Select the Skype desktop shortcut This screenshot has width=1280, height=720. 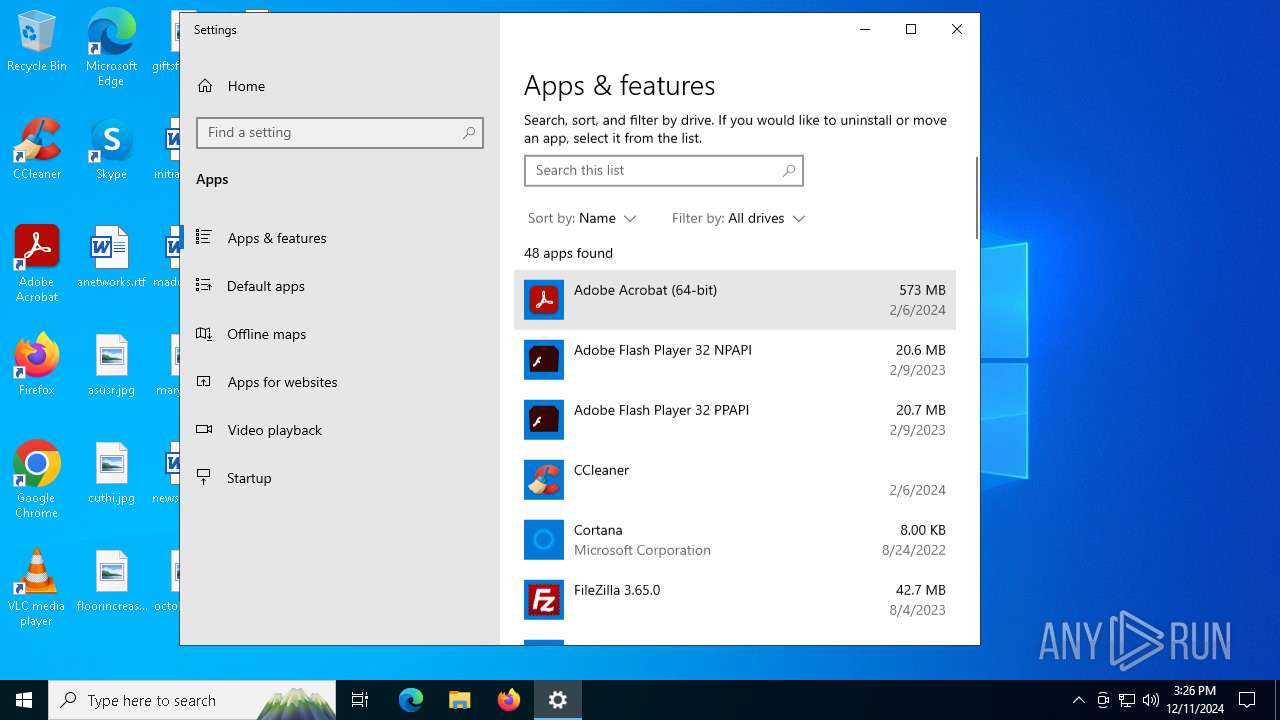(x=111, y=150)
